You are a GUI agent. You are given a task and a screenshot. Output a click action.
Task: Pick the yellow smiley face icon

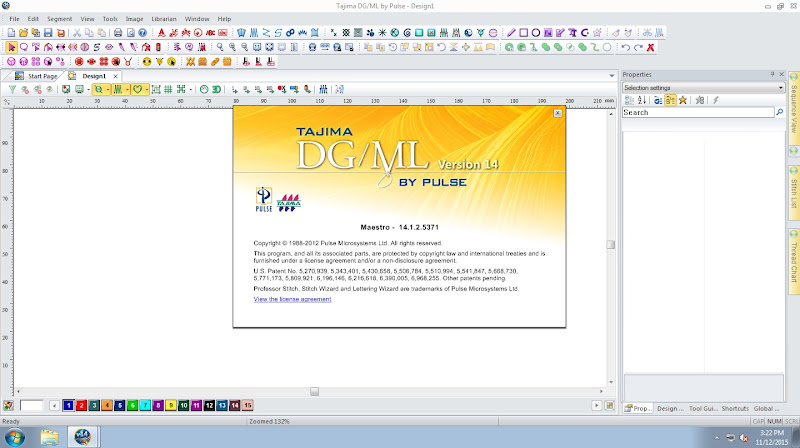click(x=147, y=62)
